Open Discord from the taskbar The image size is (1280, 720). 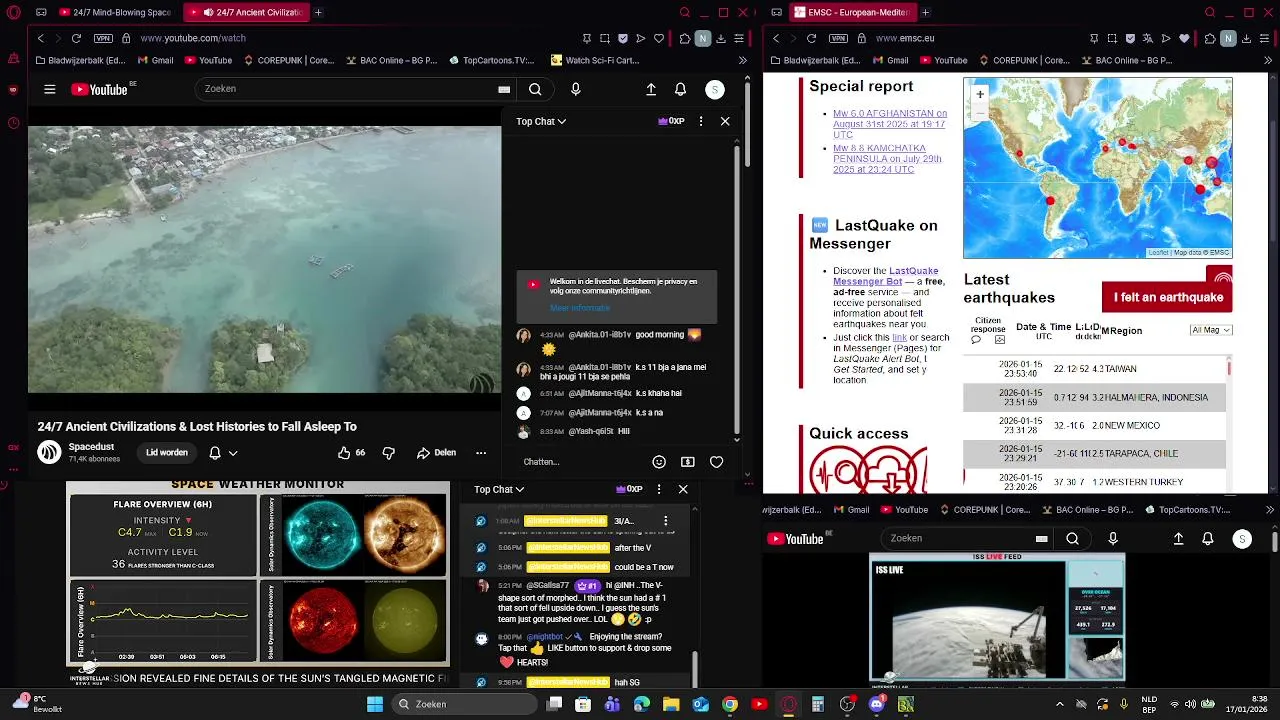(877, 704)
